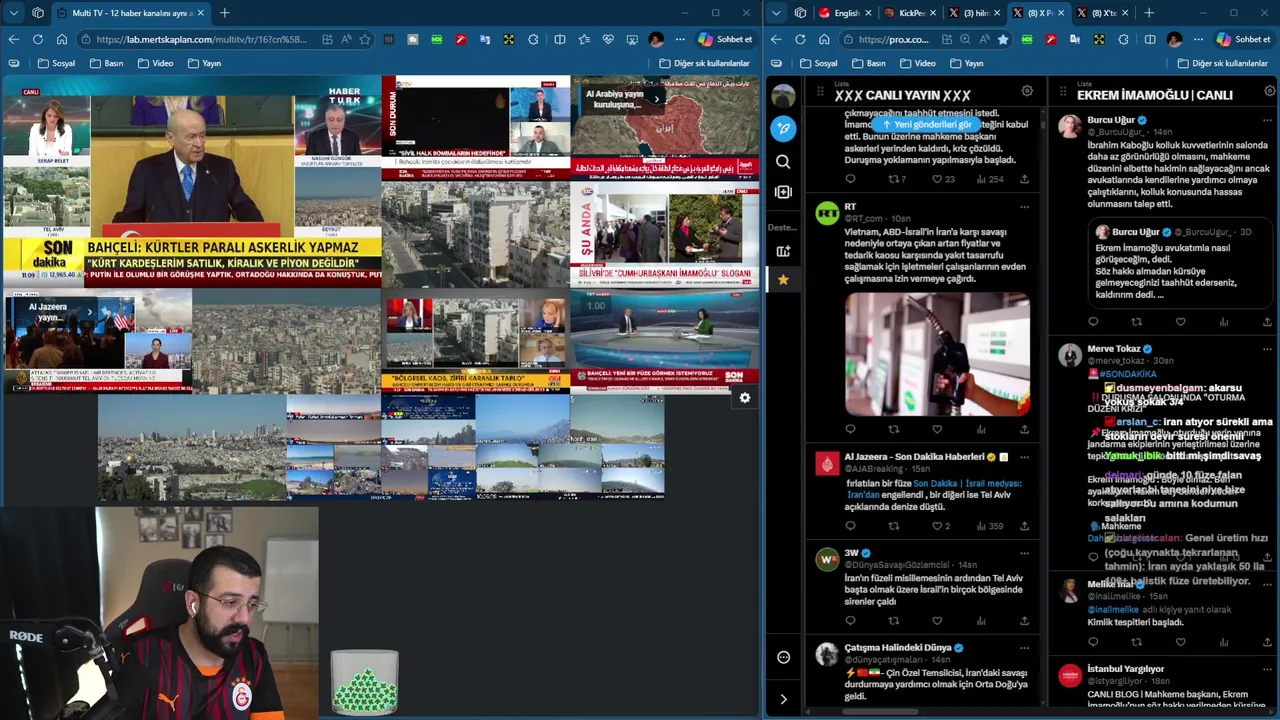The image size is (1280, 720).
Task: Share the Al Jazeera Son Dakika post
Action: 1024,526
